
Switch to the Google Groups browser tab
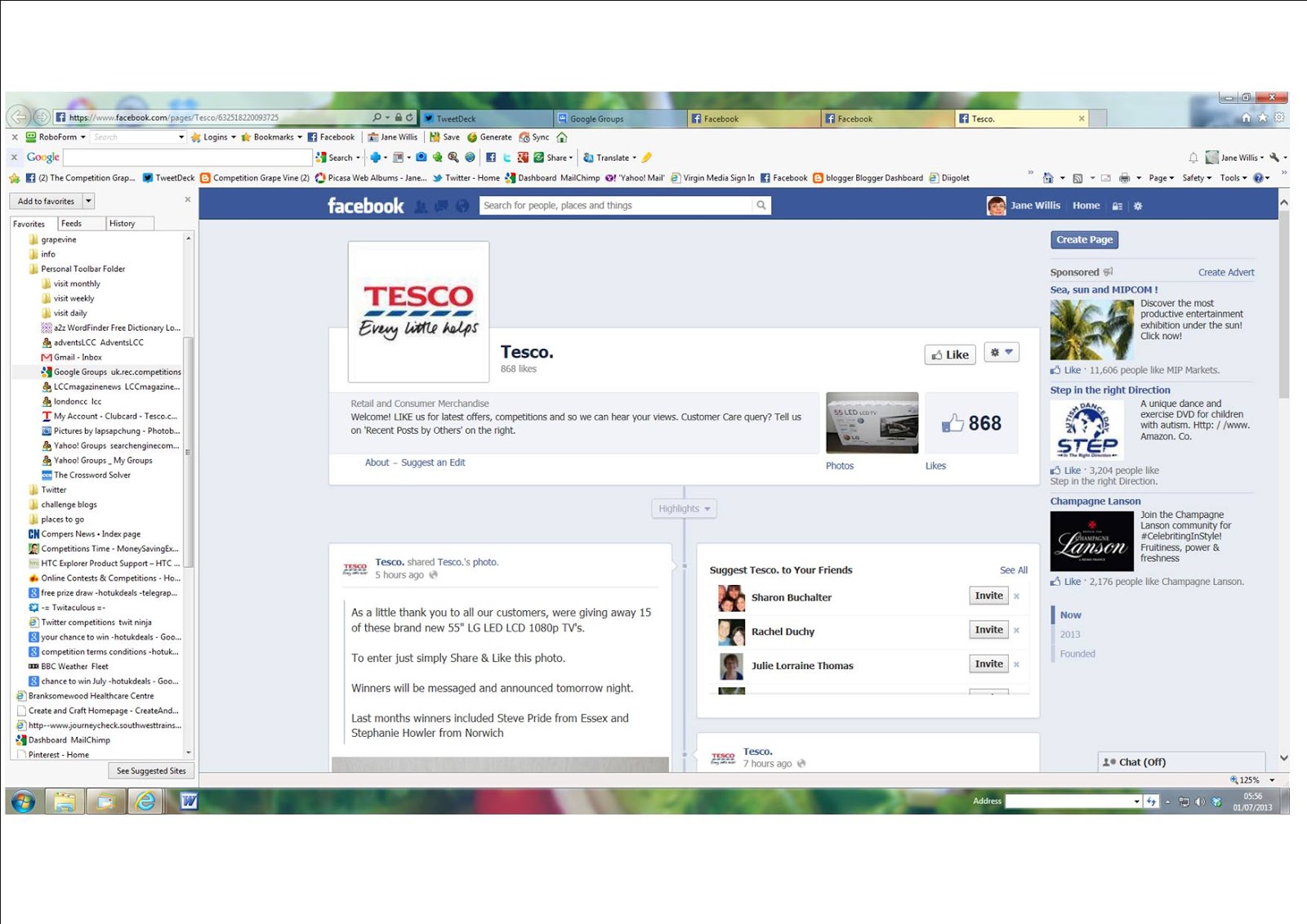[x=620, y=118]
